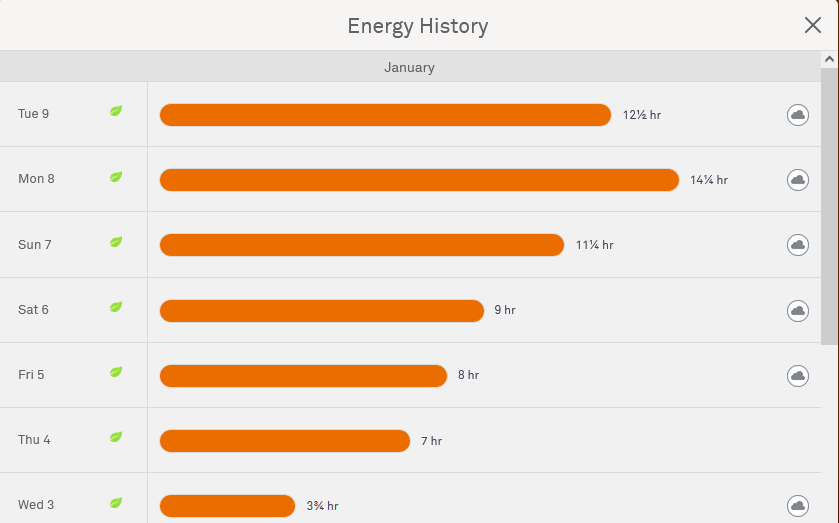Close the Energy History panel

tap(813, 25)
